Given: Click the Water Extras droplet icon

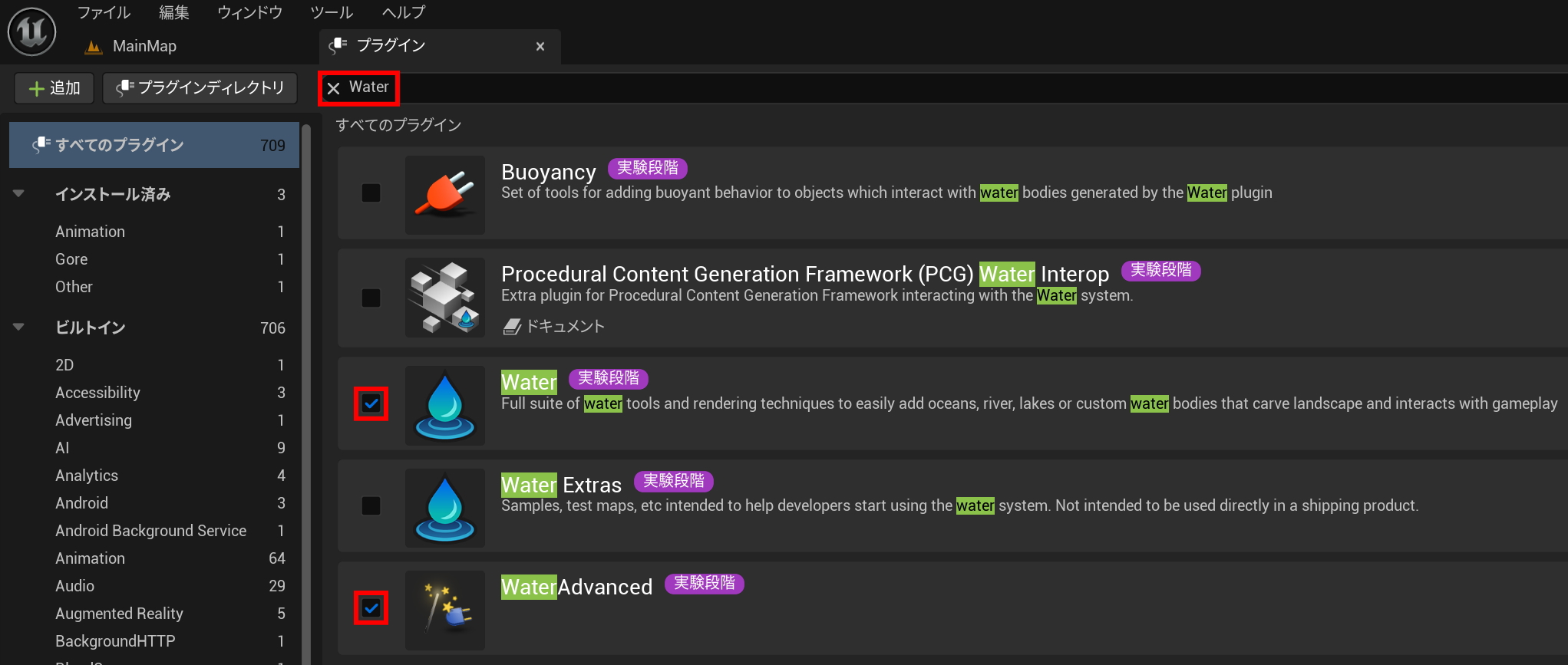Looking at the screenshot, I should point(444,508).
